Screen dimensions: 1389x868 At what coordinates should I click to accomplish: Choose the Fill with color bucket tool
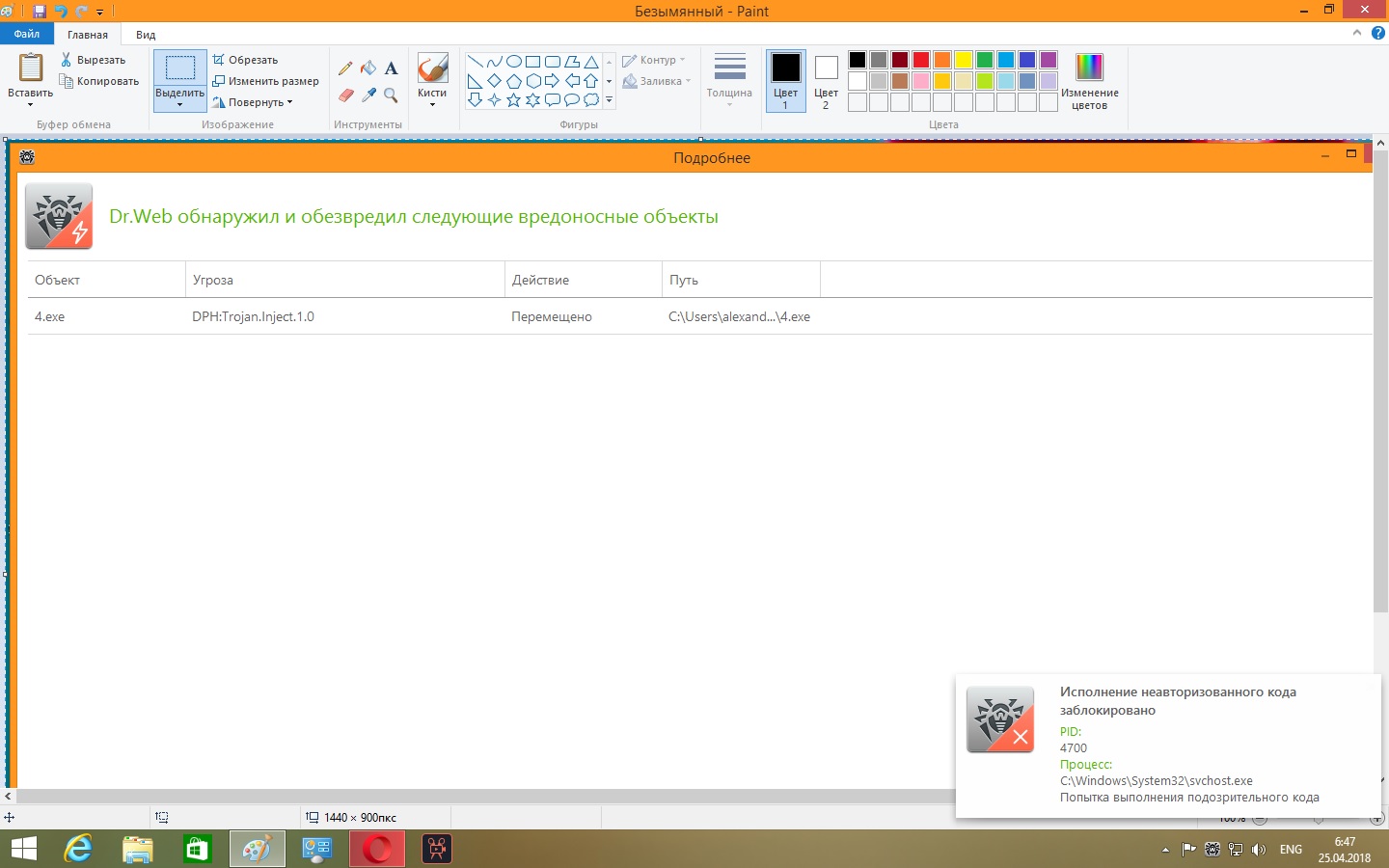point(368,68)
